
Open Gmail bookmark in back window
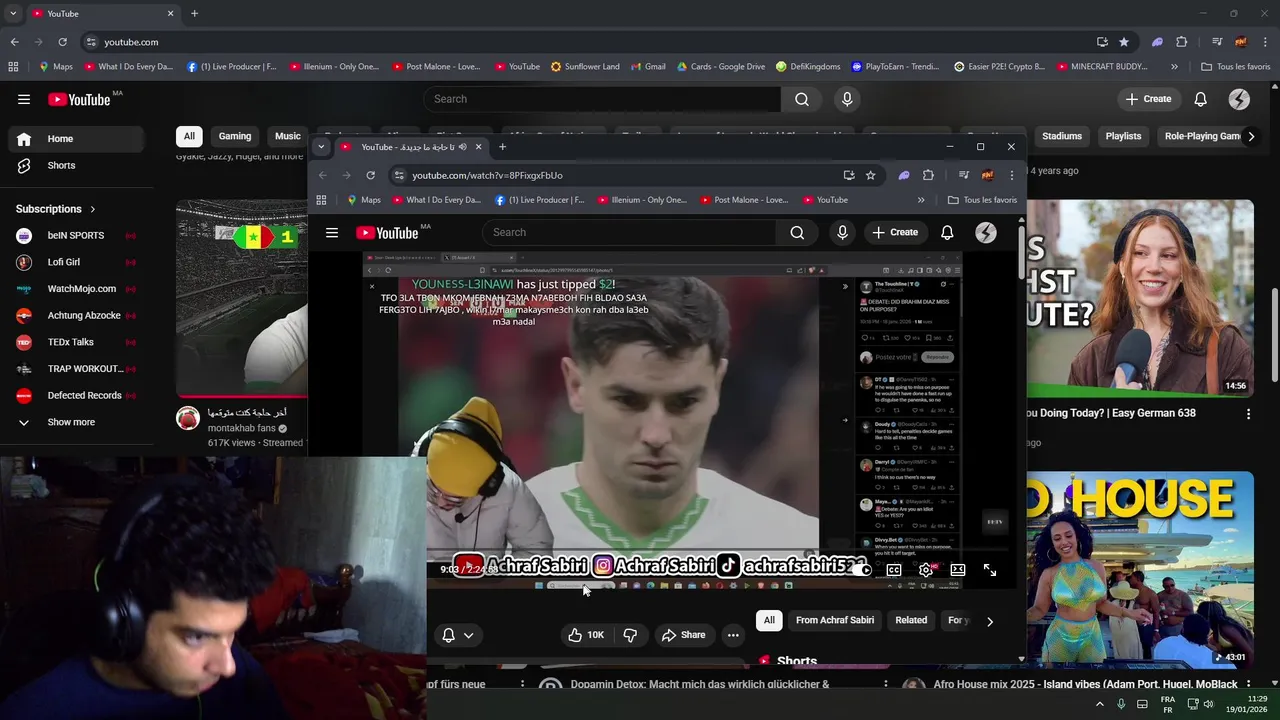(x=647, y=67)
